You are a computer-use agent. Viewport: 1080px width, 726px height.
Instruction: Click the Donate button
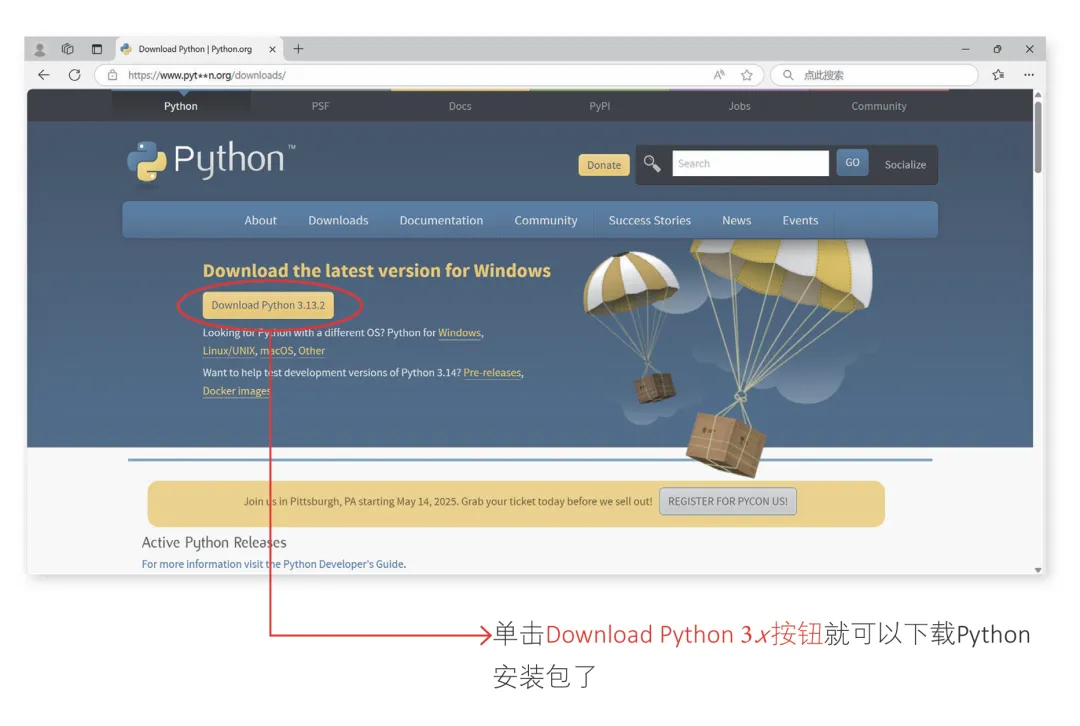pos(604,165)
